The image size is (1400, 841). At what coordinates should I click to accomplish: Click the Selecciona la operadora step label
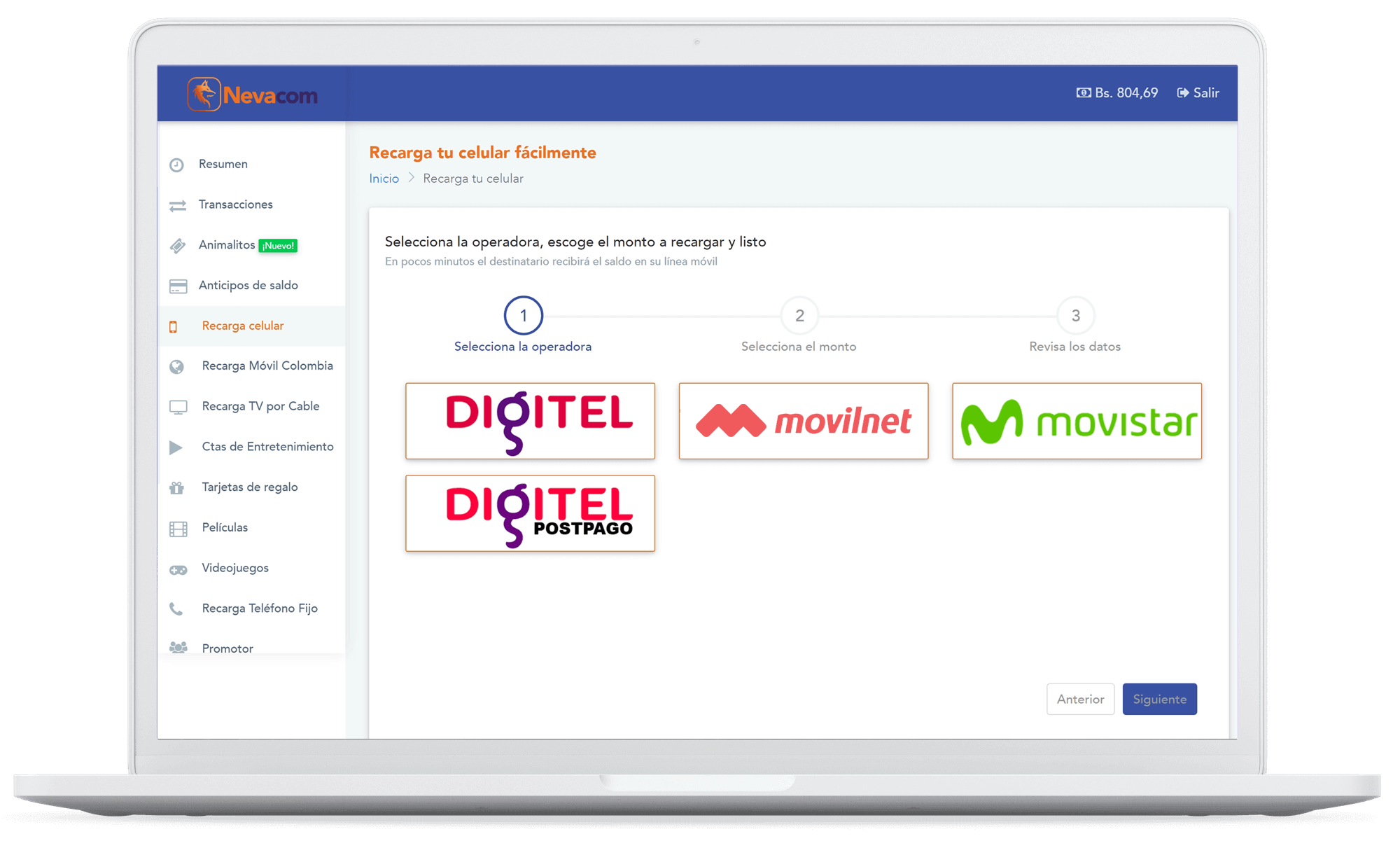[523, 347]
